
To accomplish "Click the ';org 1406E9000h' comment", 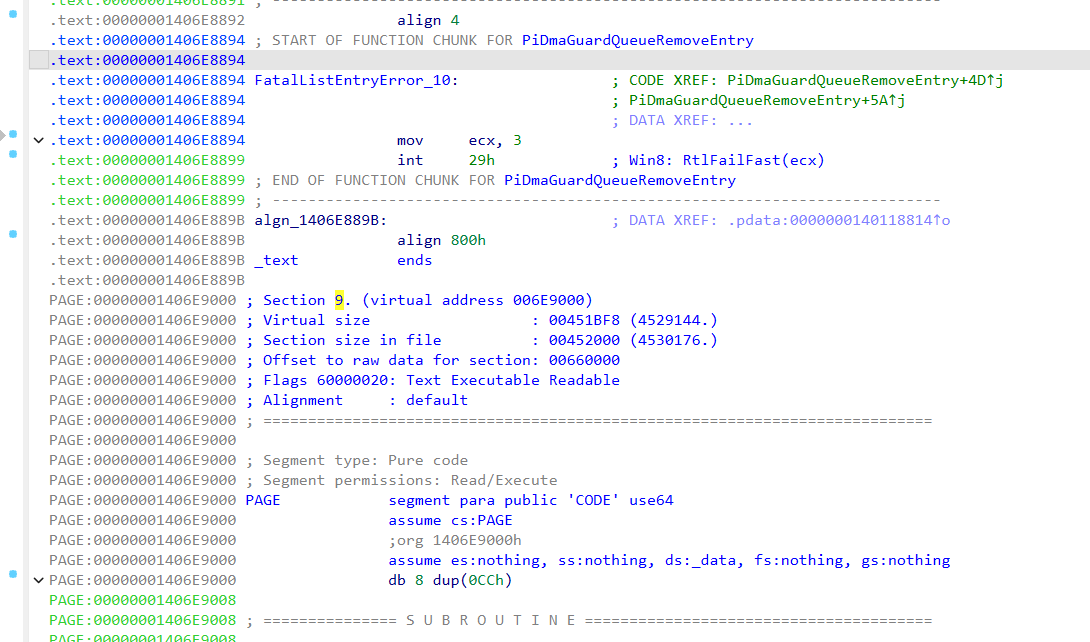I will pyautogui.click(x=455, y=541).
